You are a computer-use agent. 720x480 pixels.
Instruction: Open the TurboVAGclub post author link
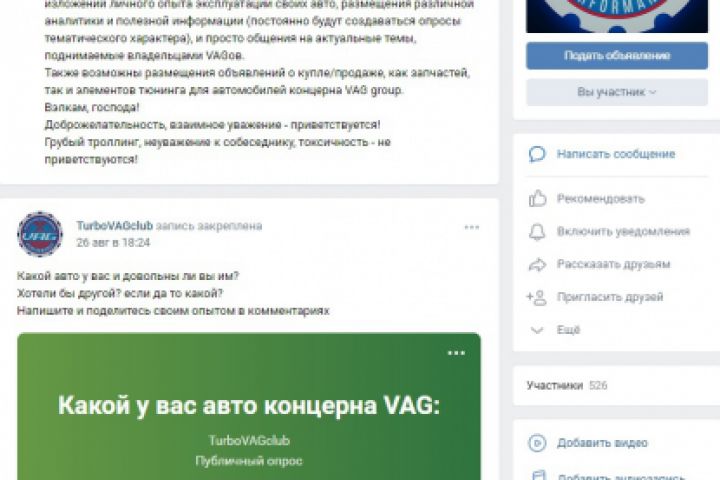point(114,226)
